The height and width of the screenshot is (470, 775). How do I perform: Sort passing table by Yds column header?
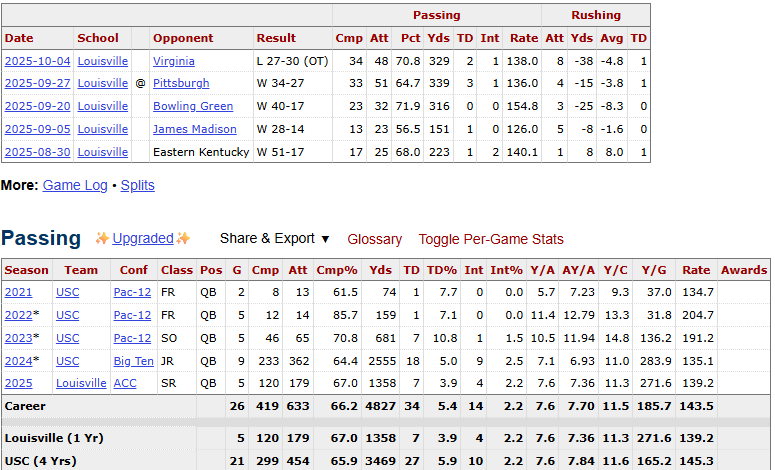pos(380,270)
